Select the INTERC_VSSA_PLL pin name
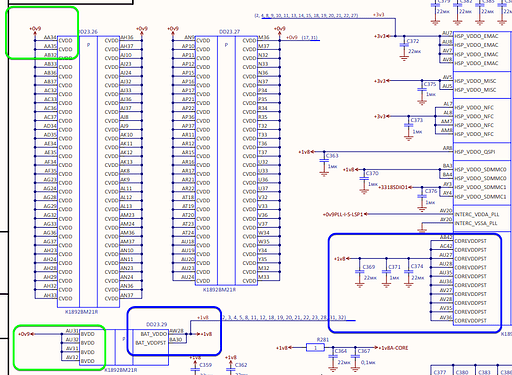This screenshot has width=512, height=375. click(x=476, y=223)
